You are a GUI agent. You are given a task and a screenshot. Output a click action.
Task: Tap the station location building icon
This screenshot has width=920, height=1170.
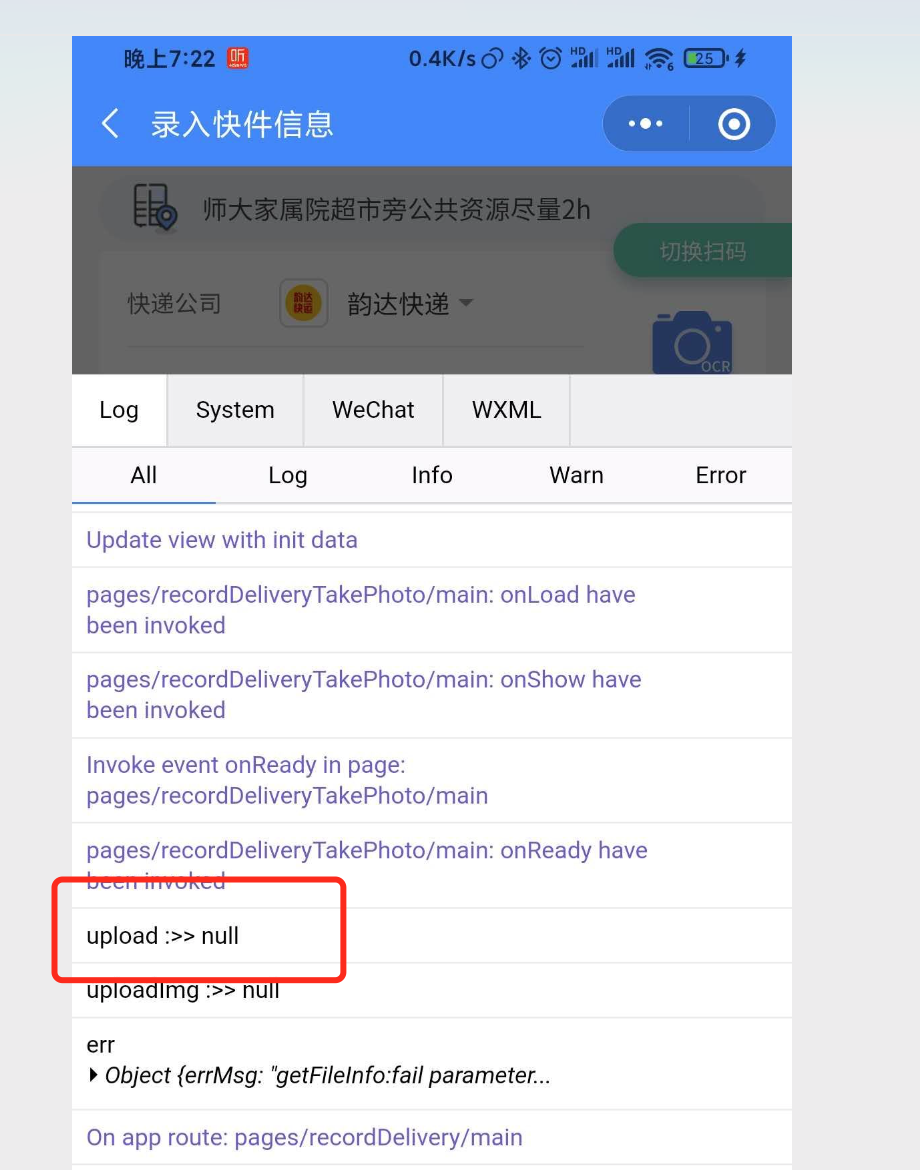tap(154, 207)
